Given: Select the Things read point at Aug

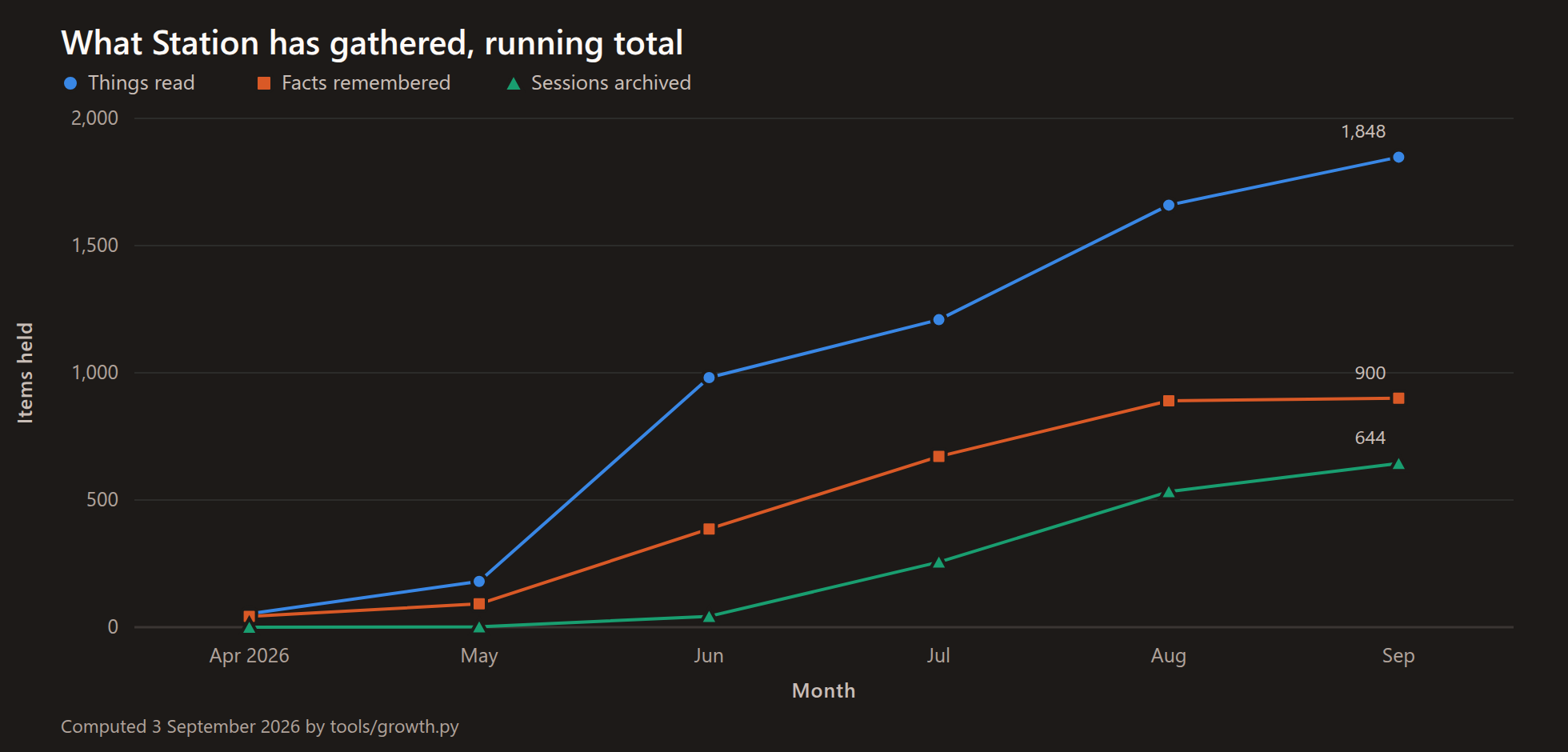Looking at the screenshot, I should coord(1169,206).
